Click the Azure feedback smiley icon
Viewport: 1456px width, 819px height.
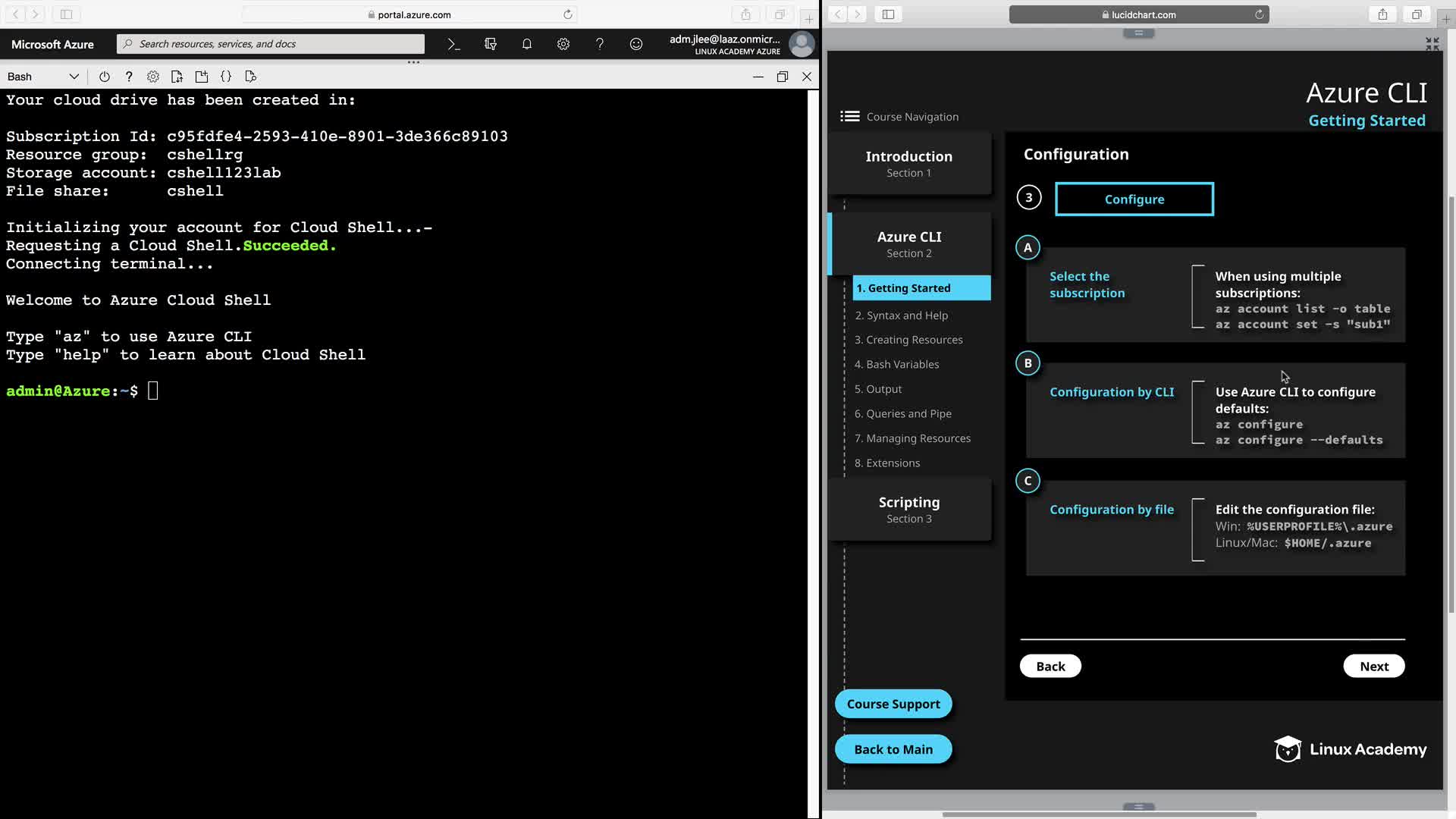(636, 44)
